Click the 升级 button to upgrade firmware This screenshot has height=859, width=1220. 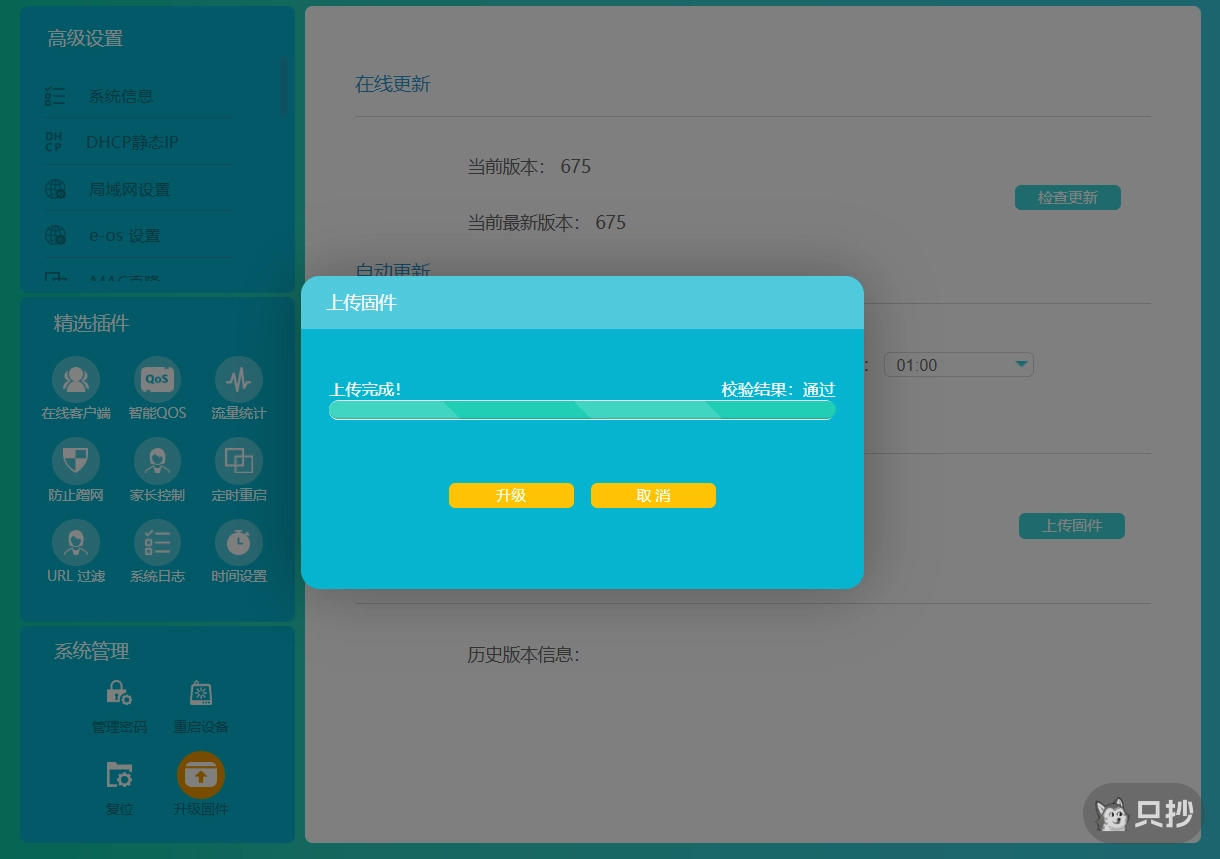[511, 495]
